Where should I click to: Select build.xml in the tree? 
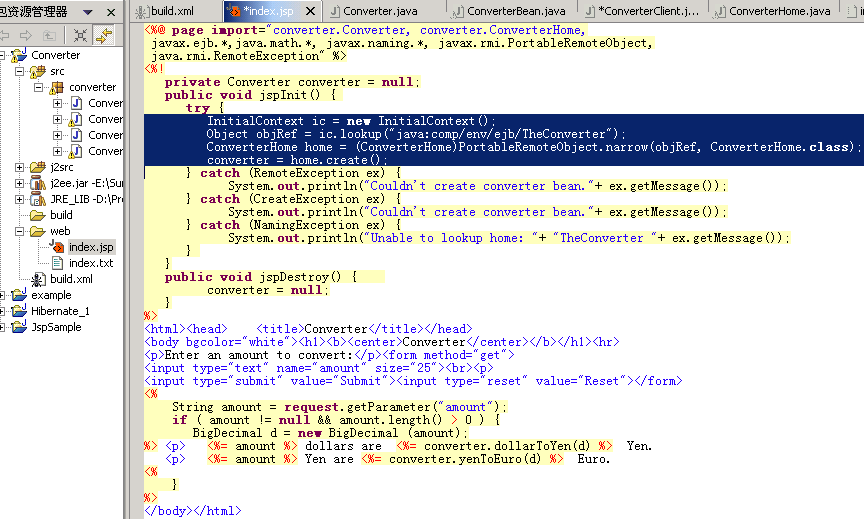[72, 279]
